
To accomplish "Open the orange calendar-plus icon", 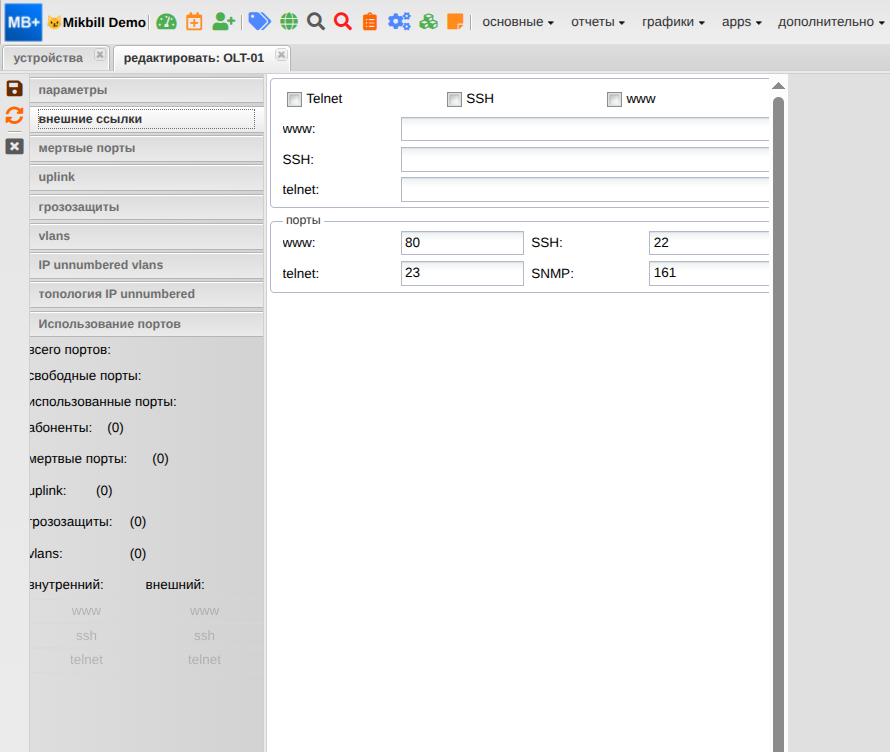I will tap(194, 21).
